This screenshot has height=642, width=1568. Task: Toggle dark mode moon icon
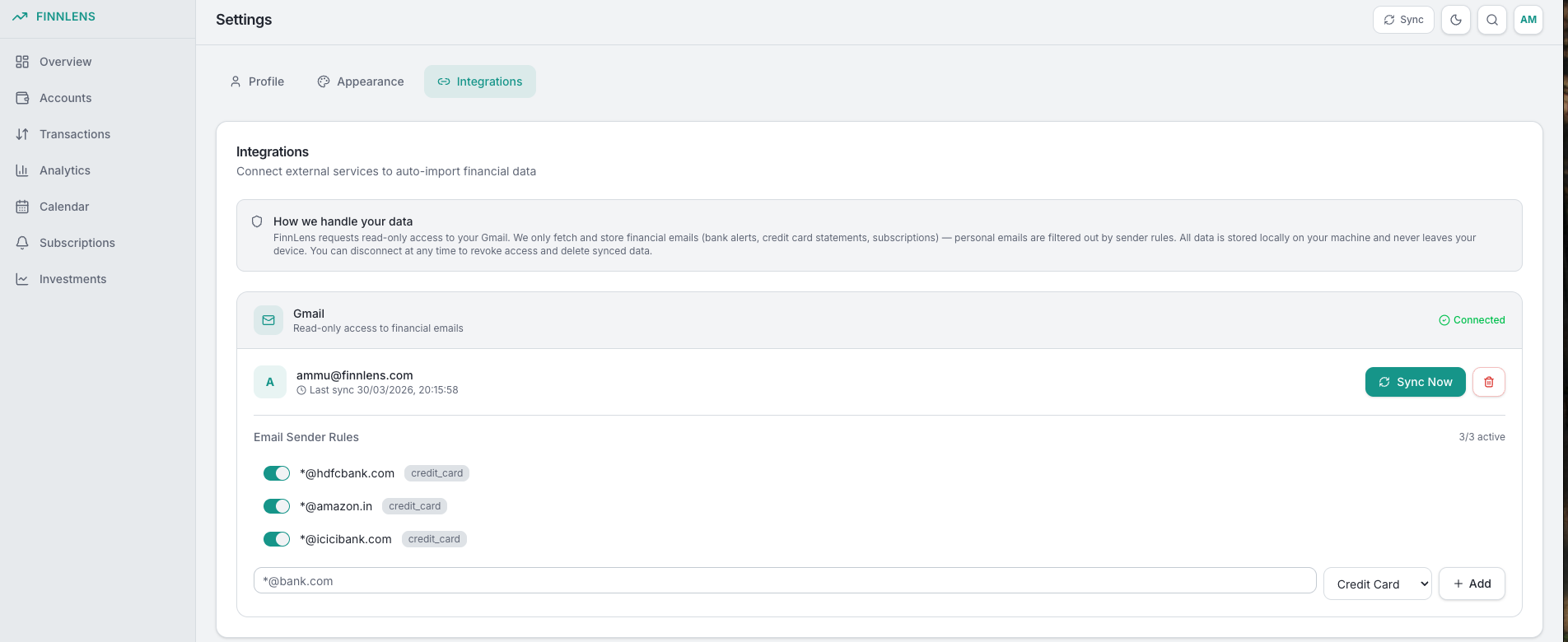pos(1456,20)
